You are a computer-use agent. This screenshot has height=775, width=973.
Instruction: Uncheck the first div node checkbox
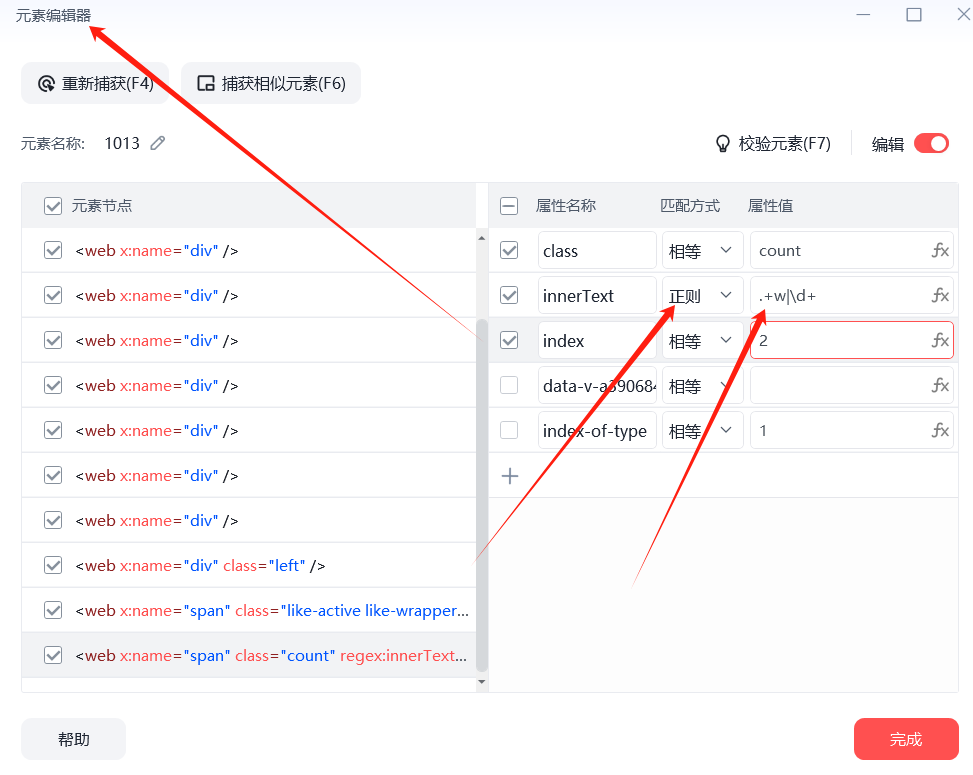53,251
